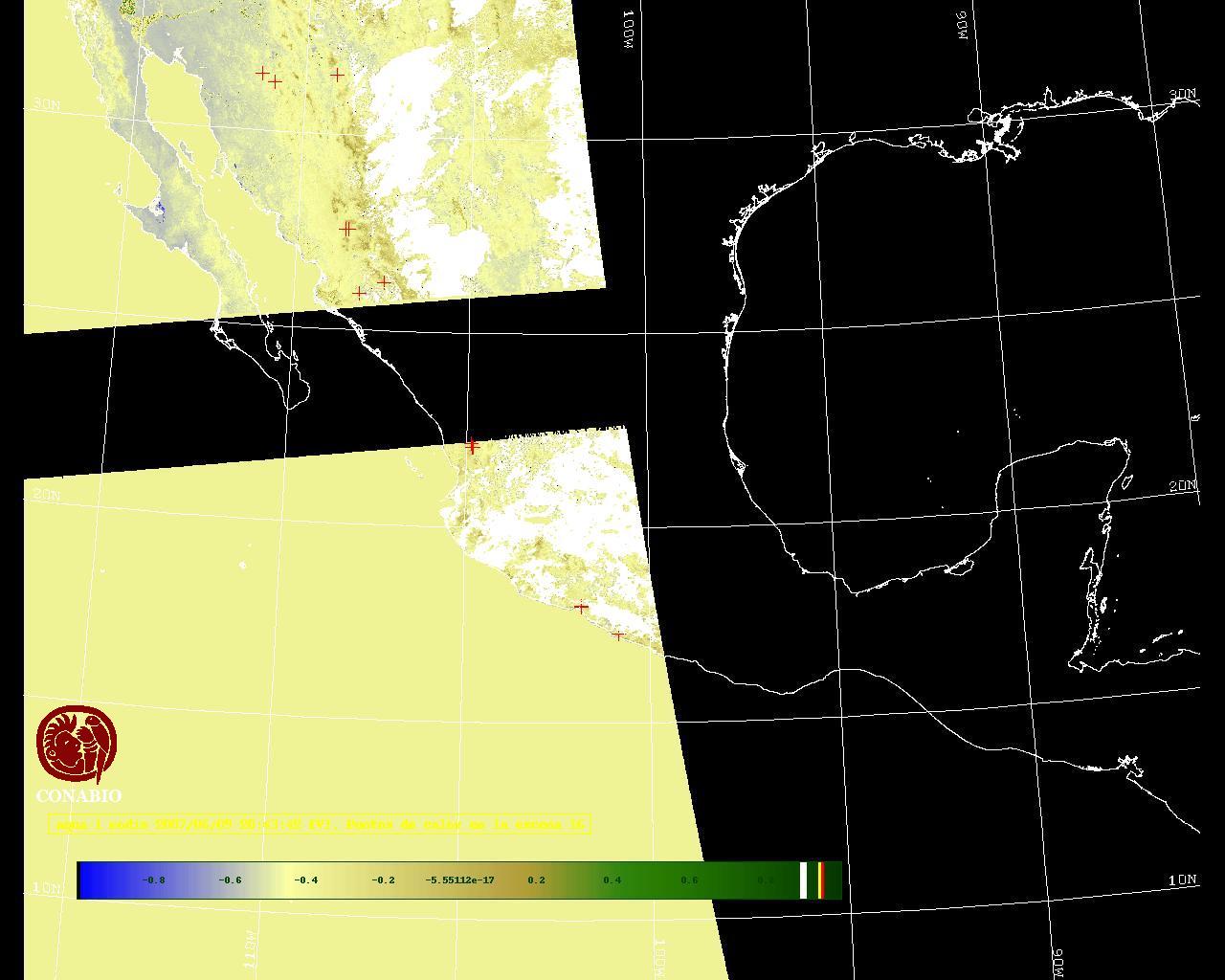Click the 90W longitude label at the bottom
The image size is (1225, 980).
(x=1058, y=963)
